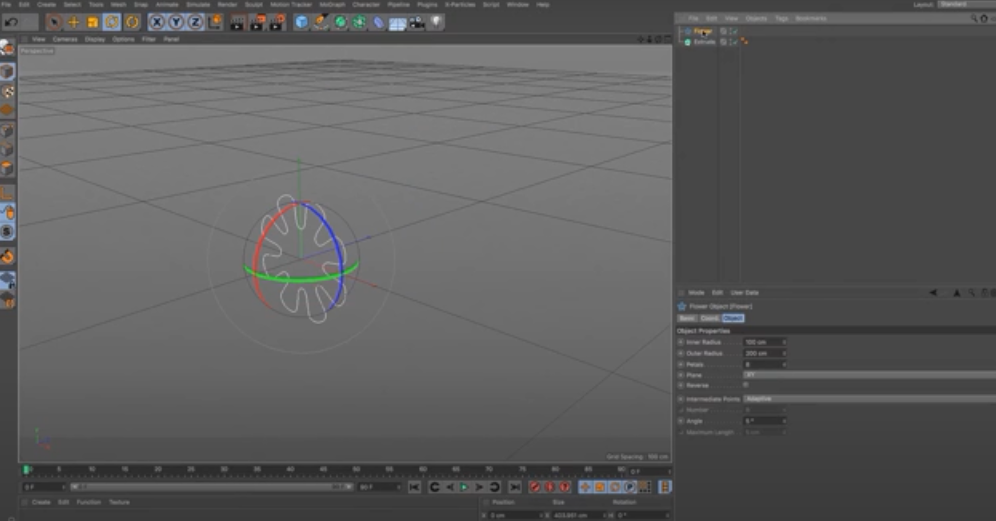Image resolution: width=996 pixels, height=521 pixels.
Task: Select the Flower object in Object Manager
Action: tap(703, 31)
